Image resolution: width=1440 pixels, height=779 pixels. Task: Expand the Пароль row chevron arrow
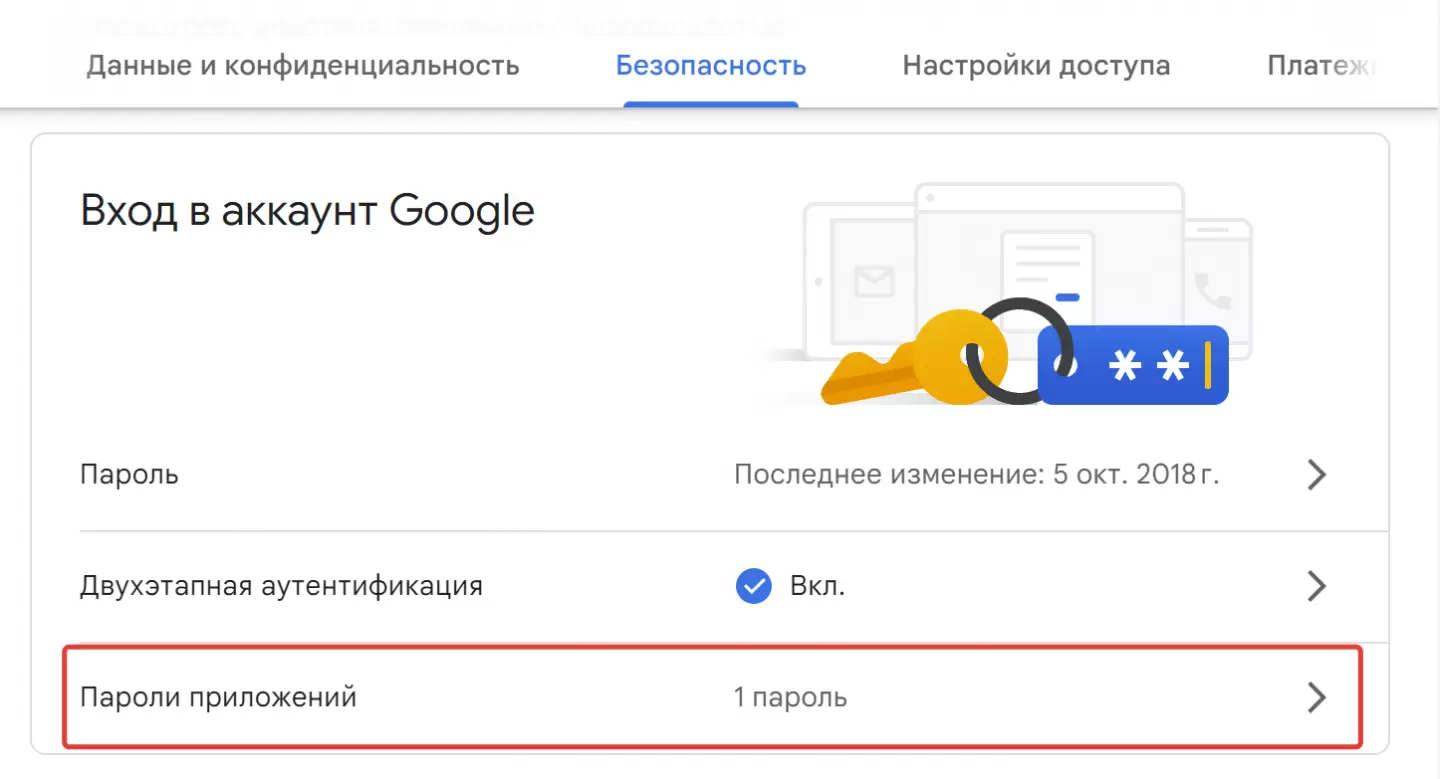tap(1317, 475)
